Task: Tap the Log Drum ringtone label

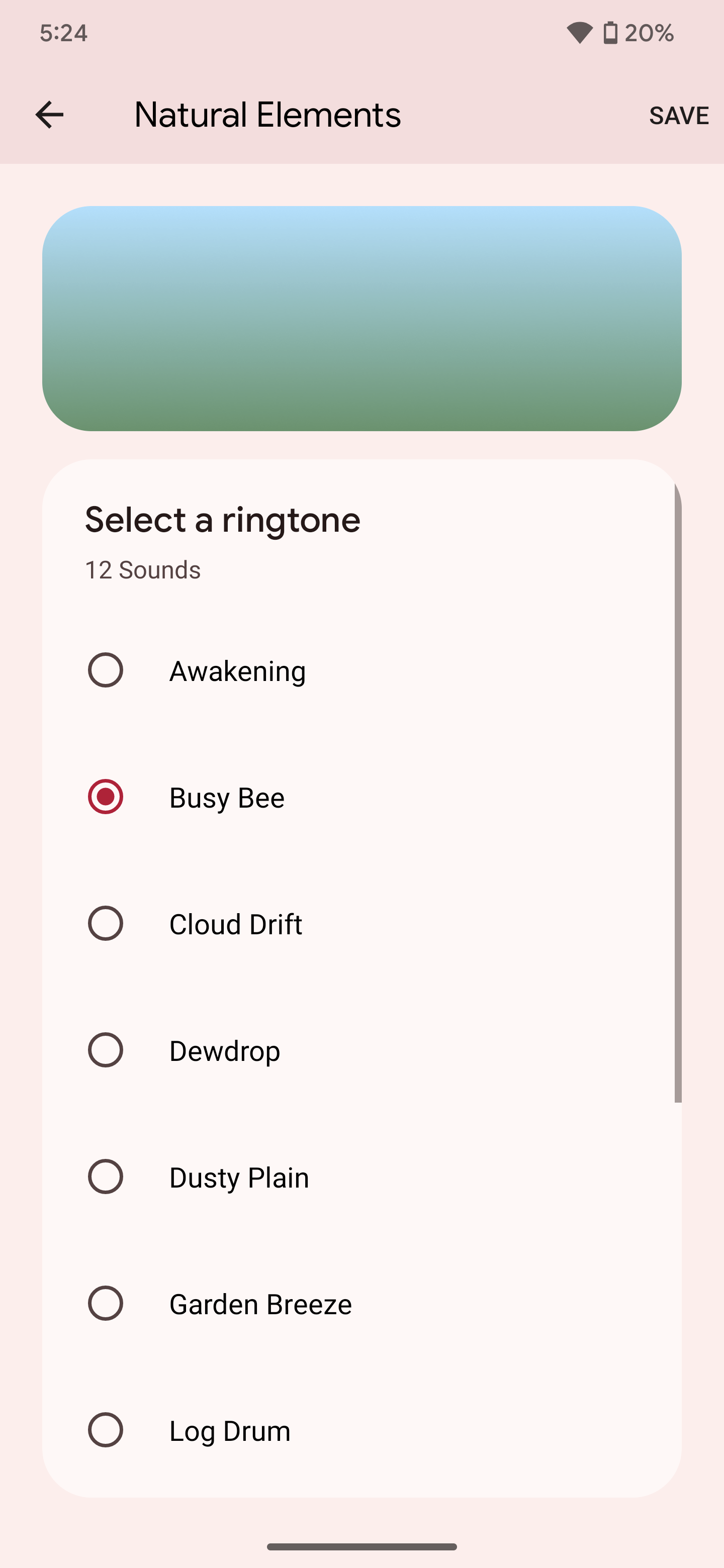Action: 230,1431
